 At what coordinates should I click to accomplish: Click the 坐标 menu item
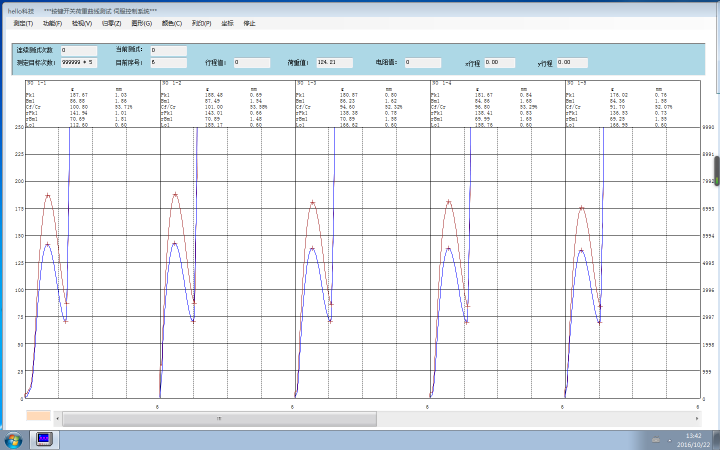pyautogui.click(x=227, y=22)
